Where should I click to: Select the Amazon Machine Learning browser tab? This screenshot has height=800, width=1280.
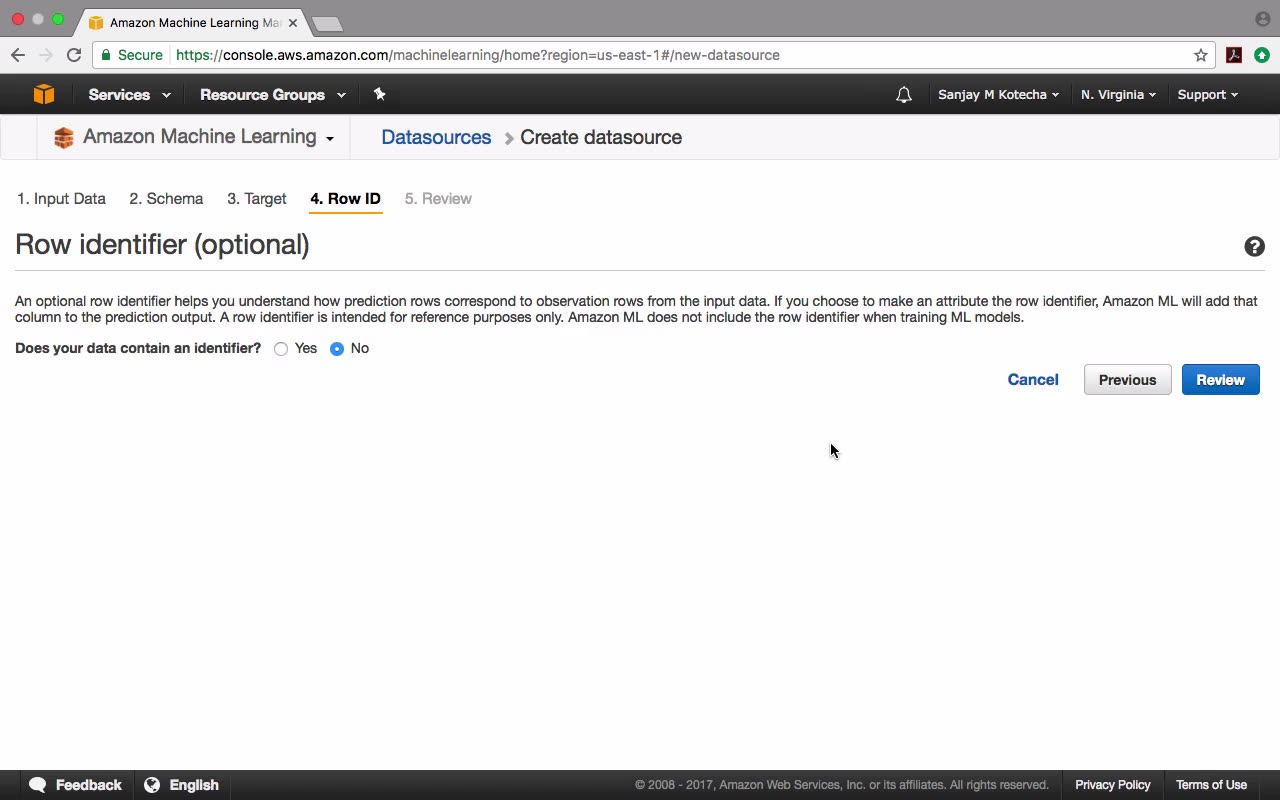point(193,22)
